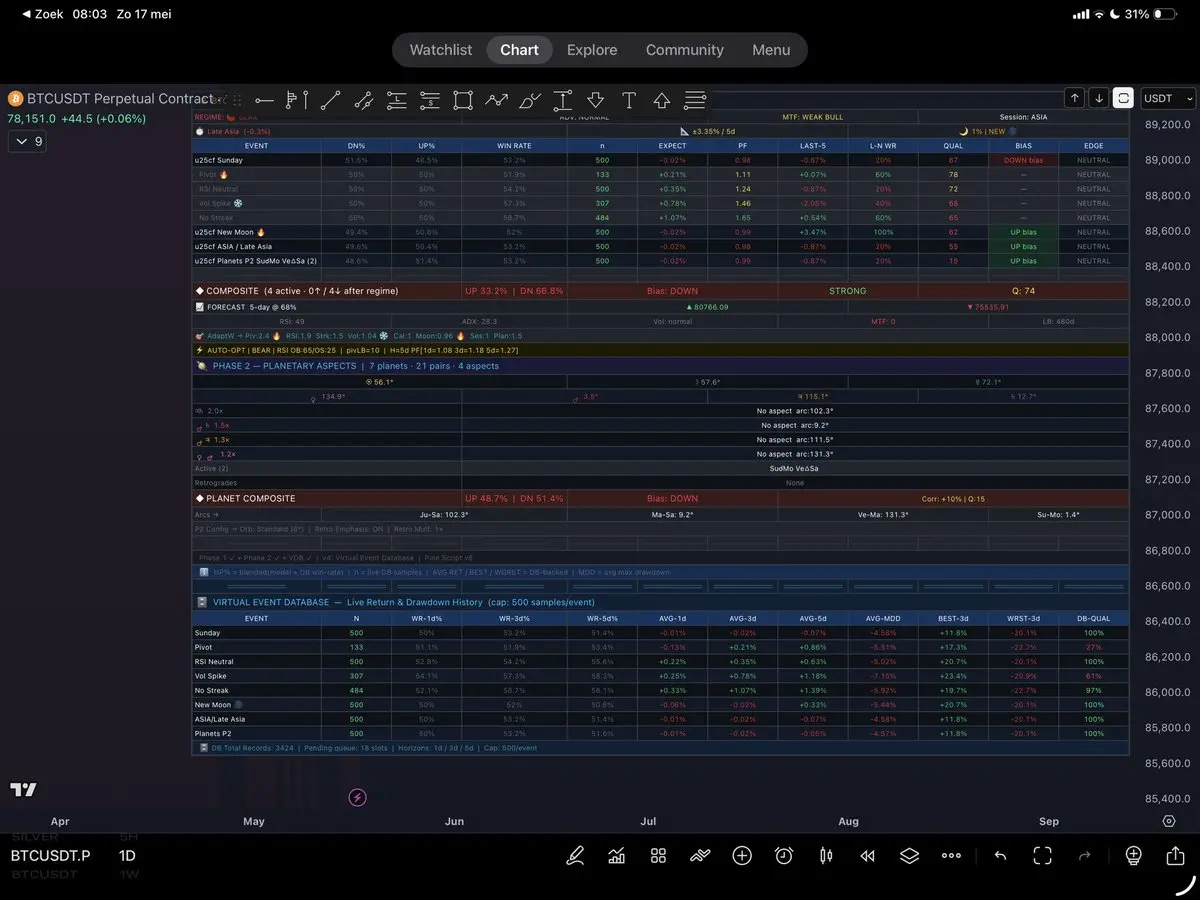
Task: Open the compare symbols icon
Action: click(700, 856)
